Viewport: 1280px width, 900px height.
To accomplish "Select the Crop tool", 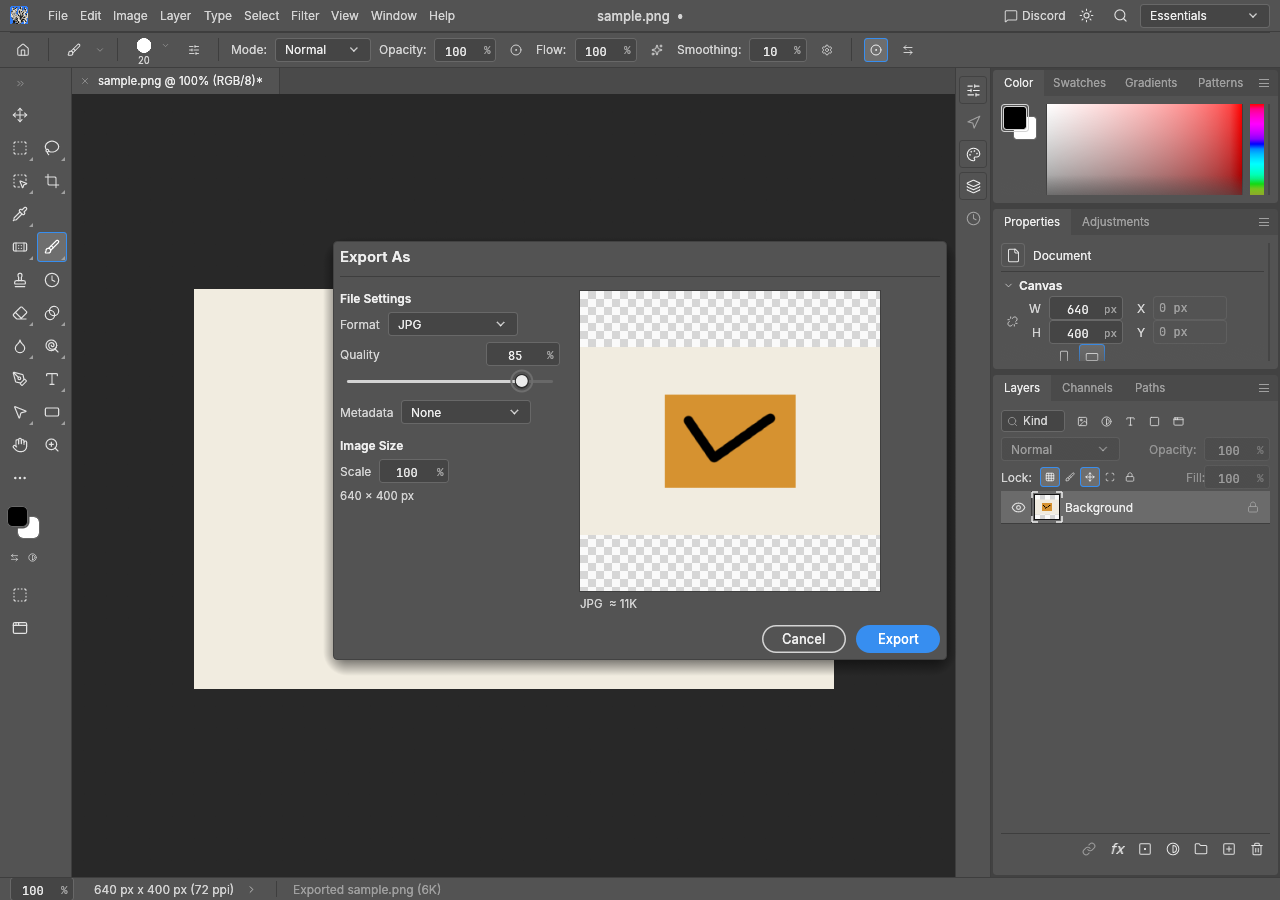I will [52, 181].
